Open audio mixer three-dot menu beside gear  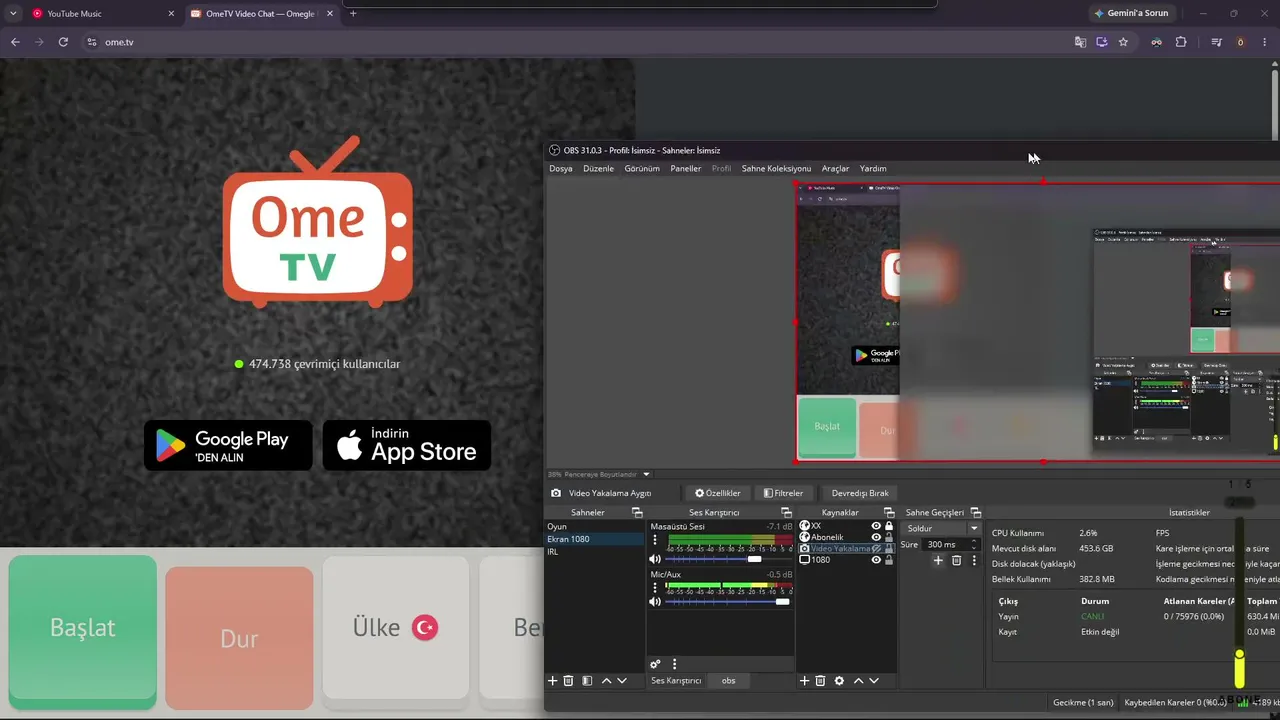pyautogui.click(x=674, y=664)
